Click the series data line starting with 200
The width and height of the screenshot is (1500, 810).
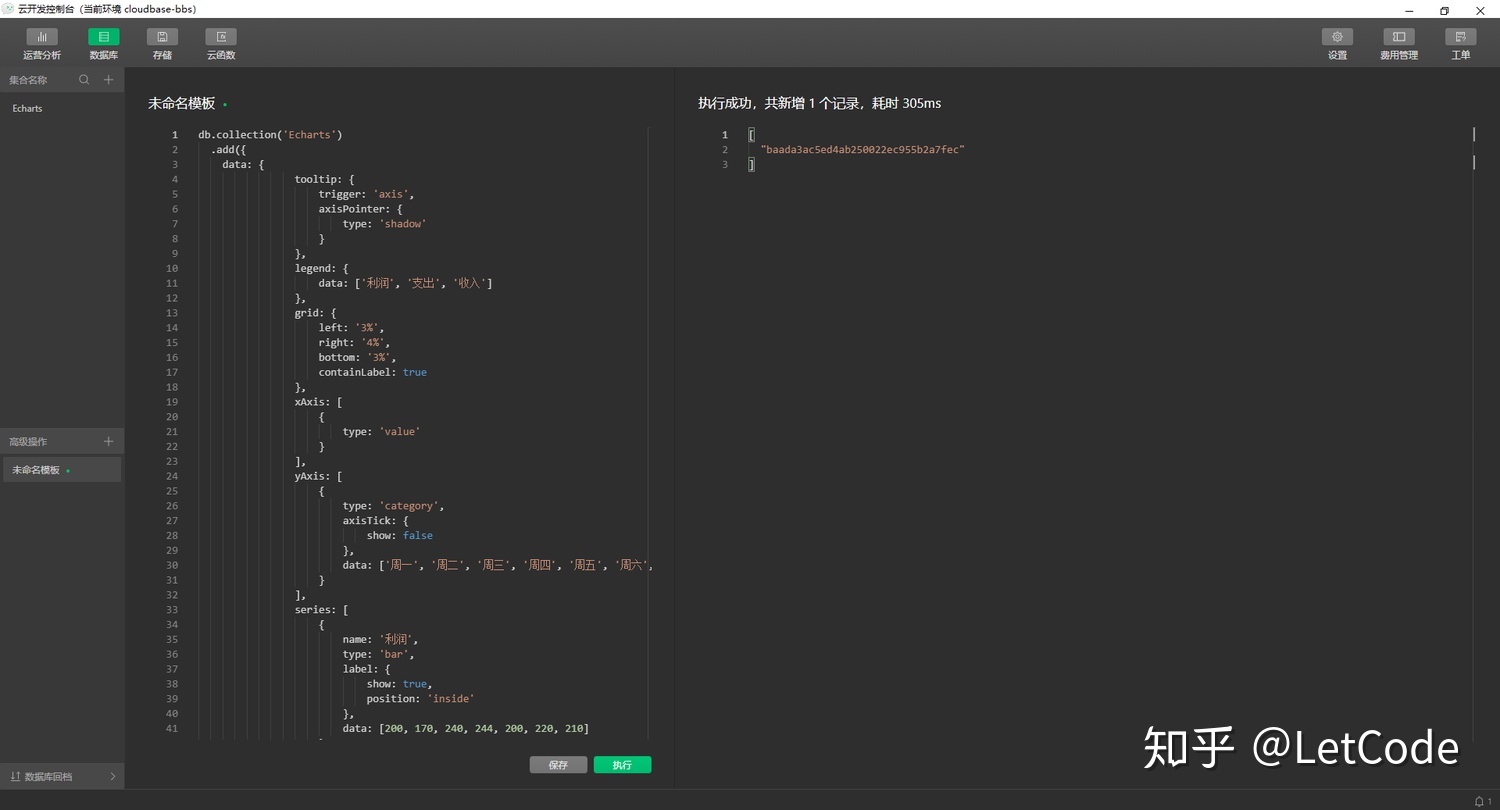[x=465, y=728]
